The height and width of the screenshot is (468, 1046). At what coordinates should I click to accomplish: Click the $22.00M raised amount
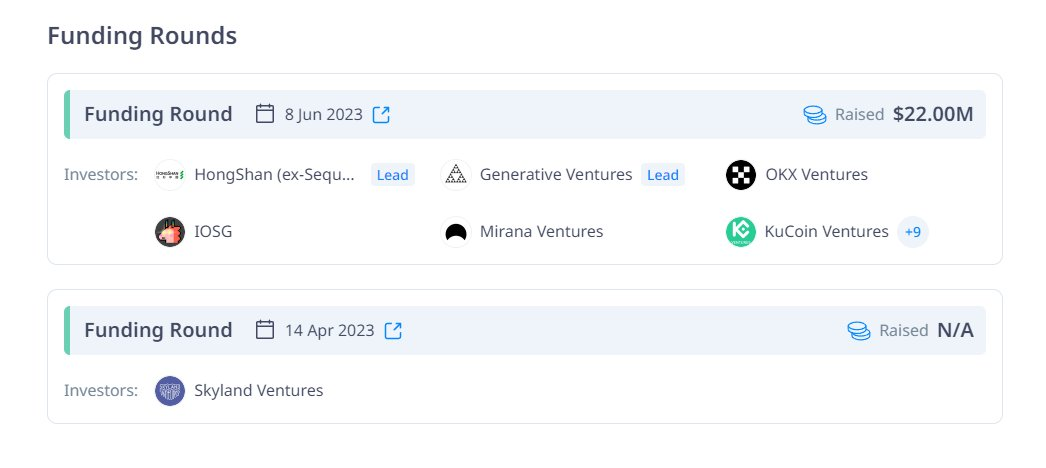pos(933,114)
